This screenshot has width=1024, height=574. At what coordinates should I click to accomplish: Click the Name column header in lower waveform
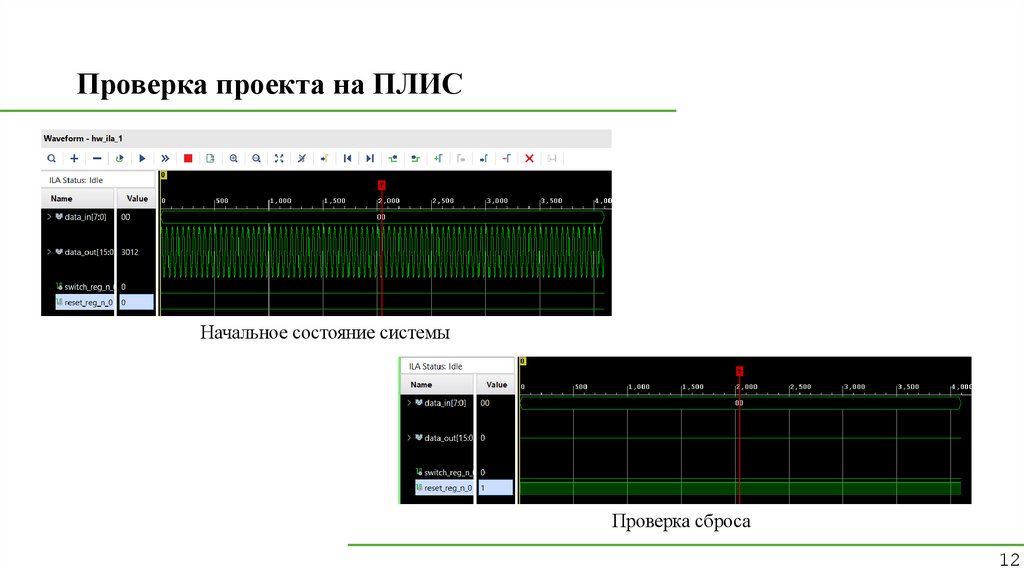pos(437,385)
